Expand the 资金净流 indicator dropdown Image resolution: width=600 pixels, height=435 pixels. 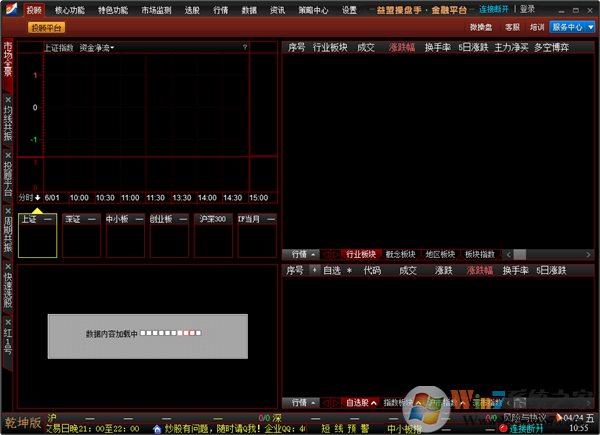(x=97, y=47)
